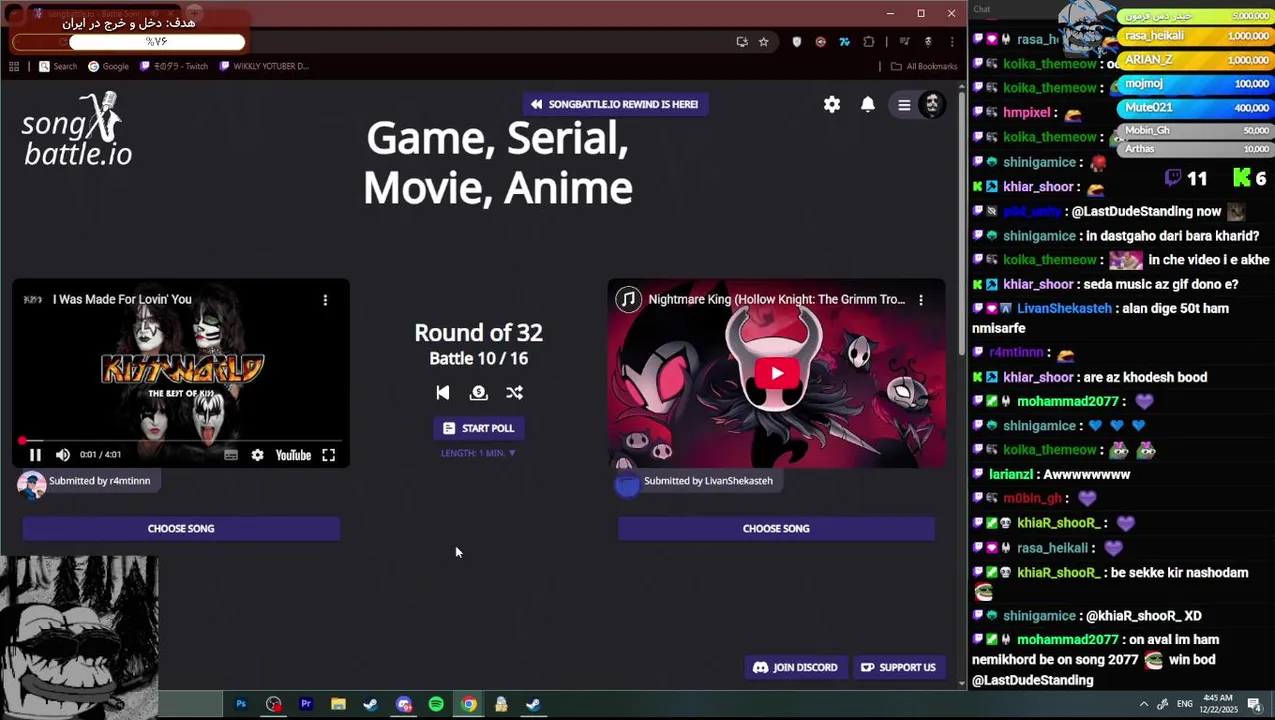Viewport: 1275px width, 720px height.
Task: Open Chrome from the taskbar
Action: 468,704
